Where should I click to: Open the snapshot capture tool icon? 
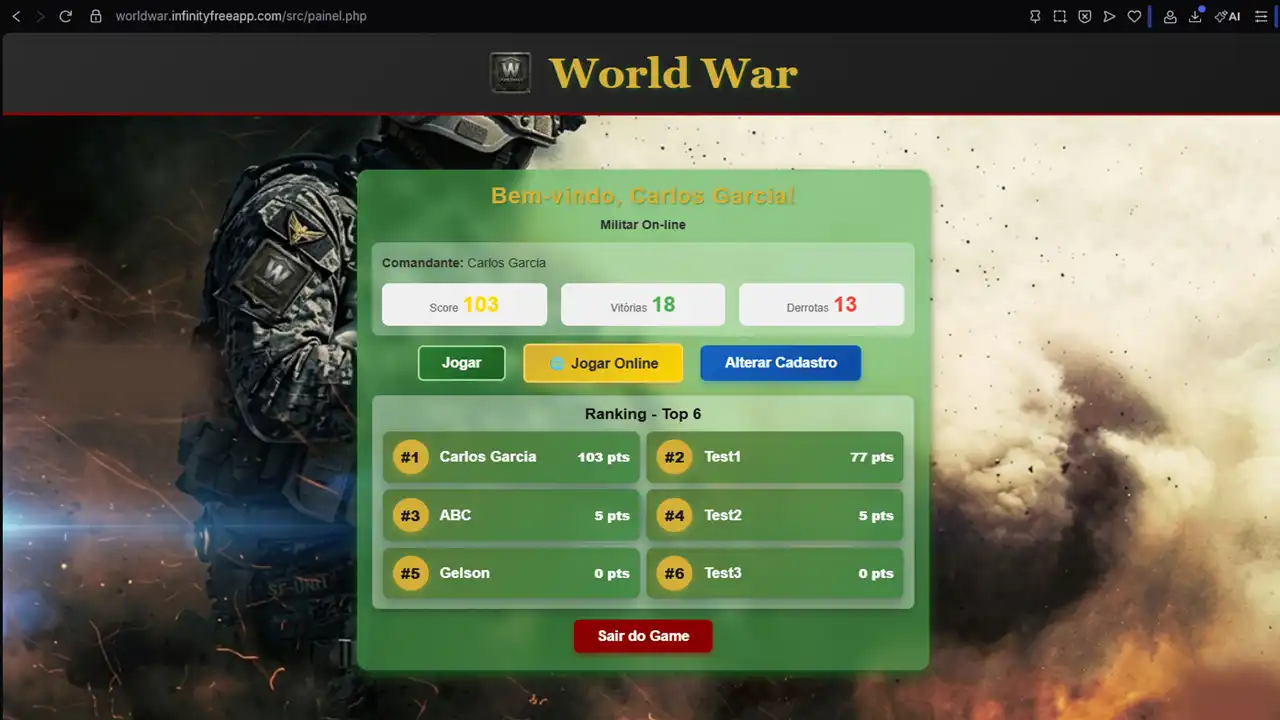click(1060, 16)
